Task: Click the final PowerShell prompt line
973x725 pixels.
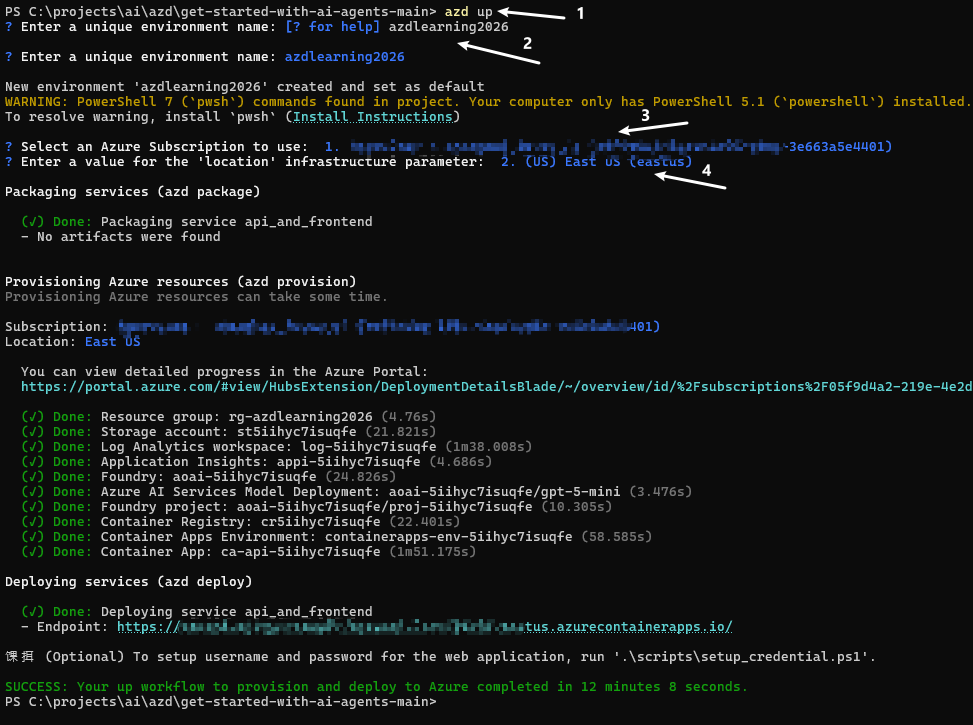Action: tap(221, 702)
